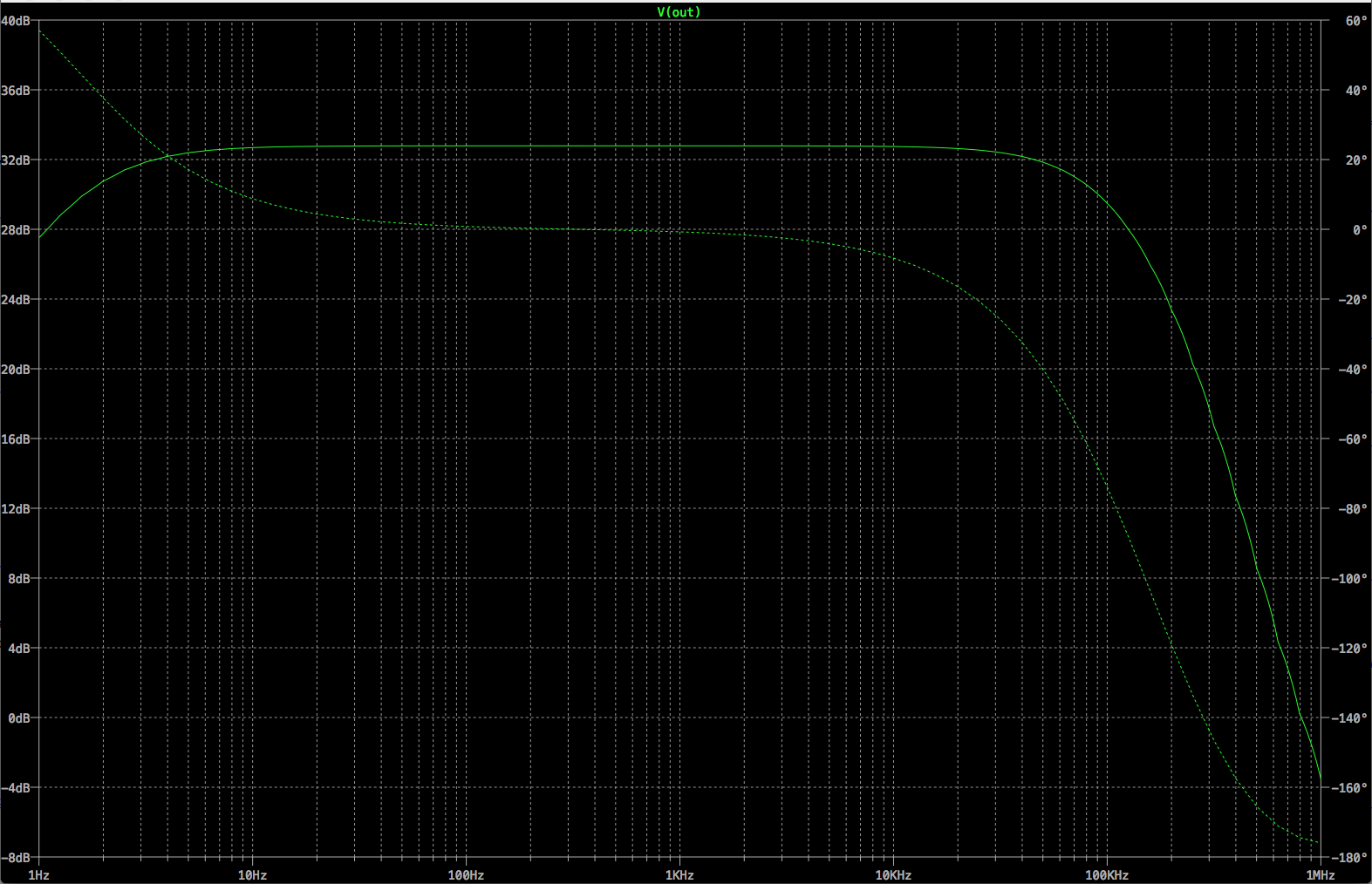Viewport: 1372px width, 884px height.
Task: Click the -100° phase axis label
Action: tap(1350, 579)
